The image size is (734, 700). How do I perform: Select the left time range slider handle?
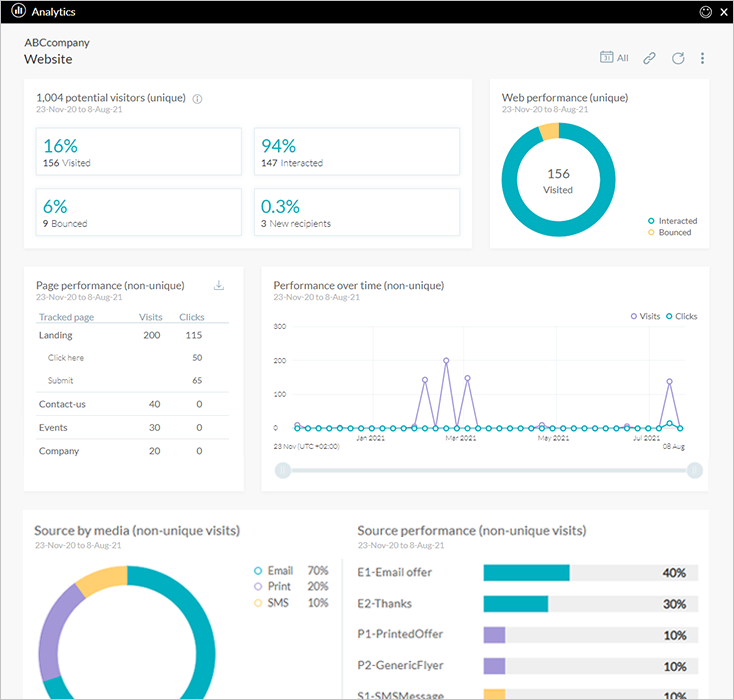point(283,470)
